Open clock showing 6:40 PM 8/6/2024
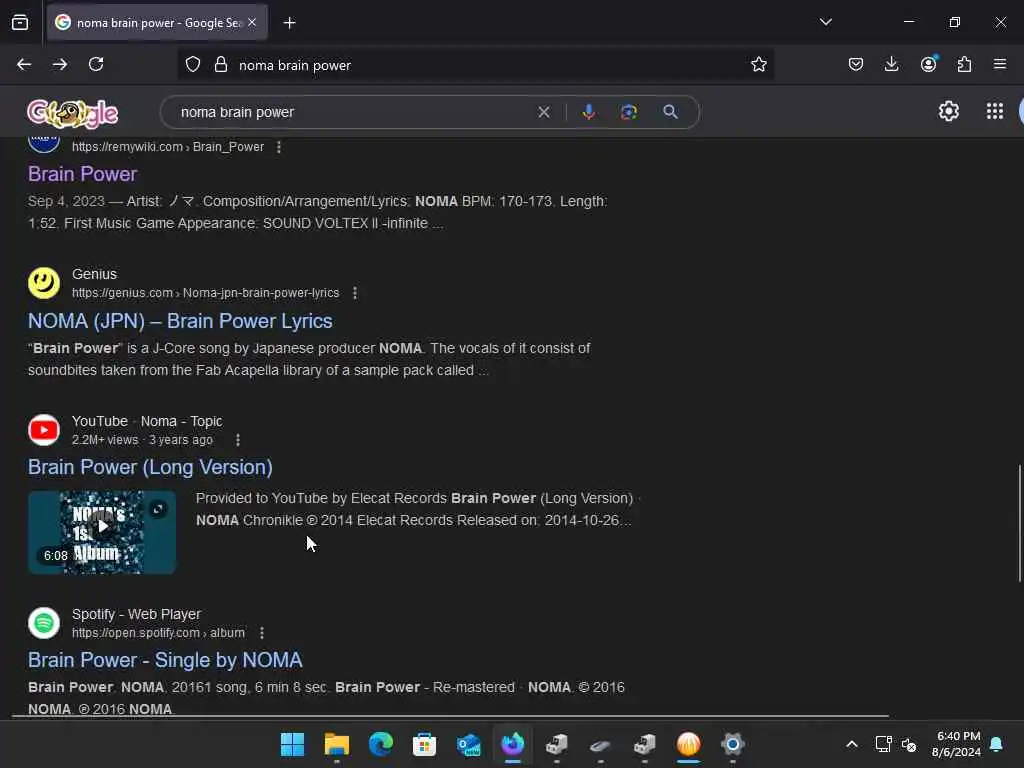Image resolution: width=1024 pixels, height=768 pixels. (957, 744)
